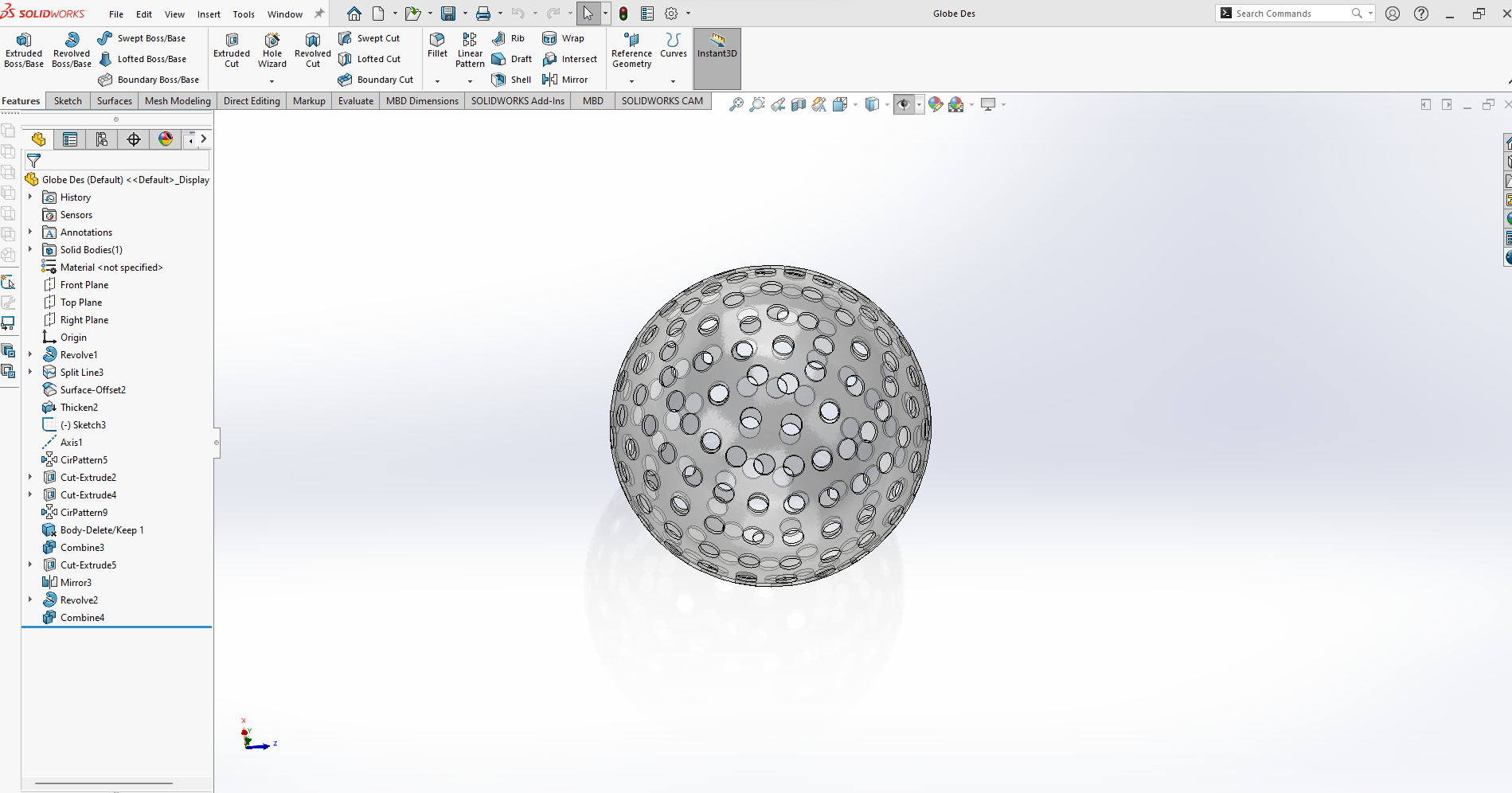
Task: Select the Extruded Cut tool
Action: coord(232,49)
